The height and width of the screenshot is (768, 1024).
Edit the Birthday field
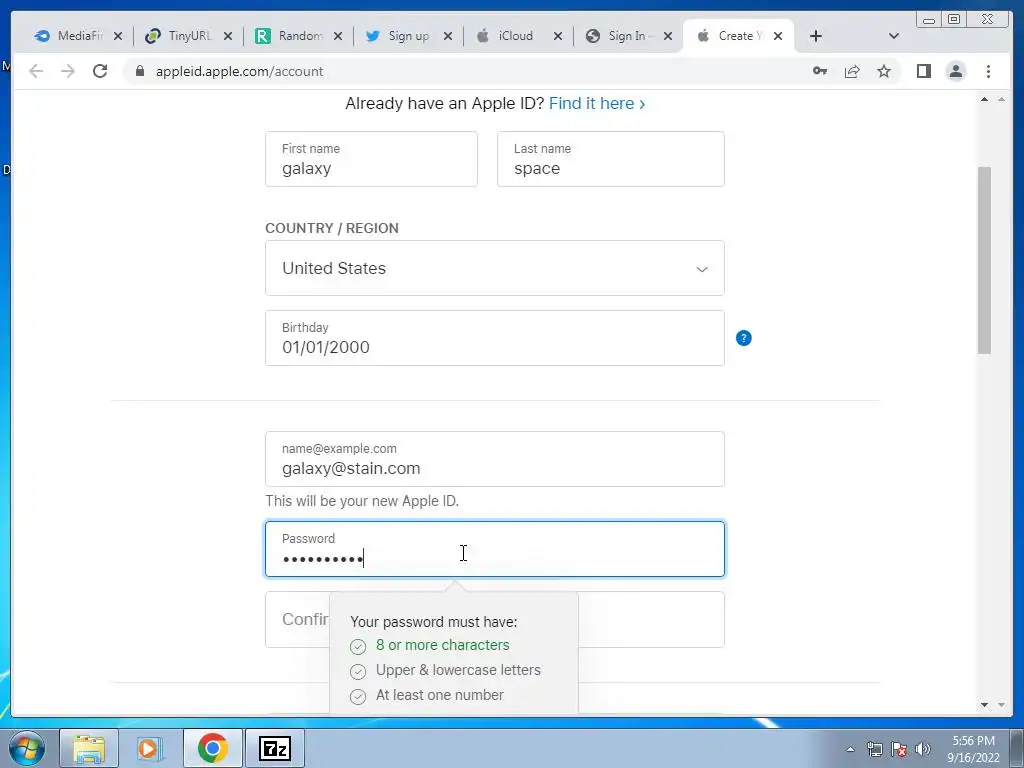(494, 338)
